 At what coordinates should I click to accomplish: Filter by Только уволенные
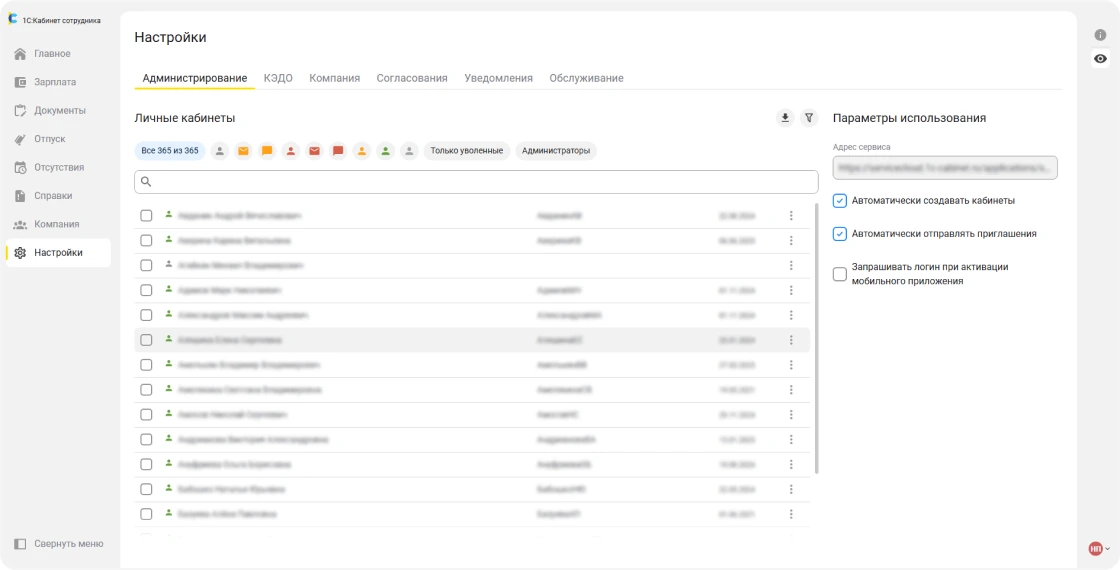466,151
